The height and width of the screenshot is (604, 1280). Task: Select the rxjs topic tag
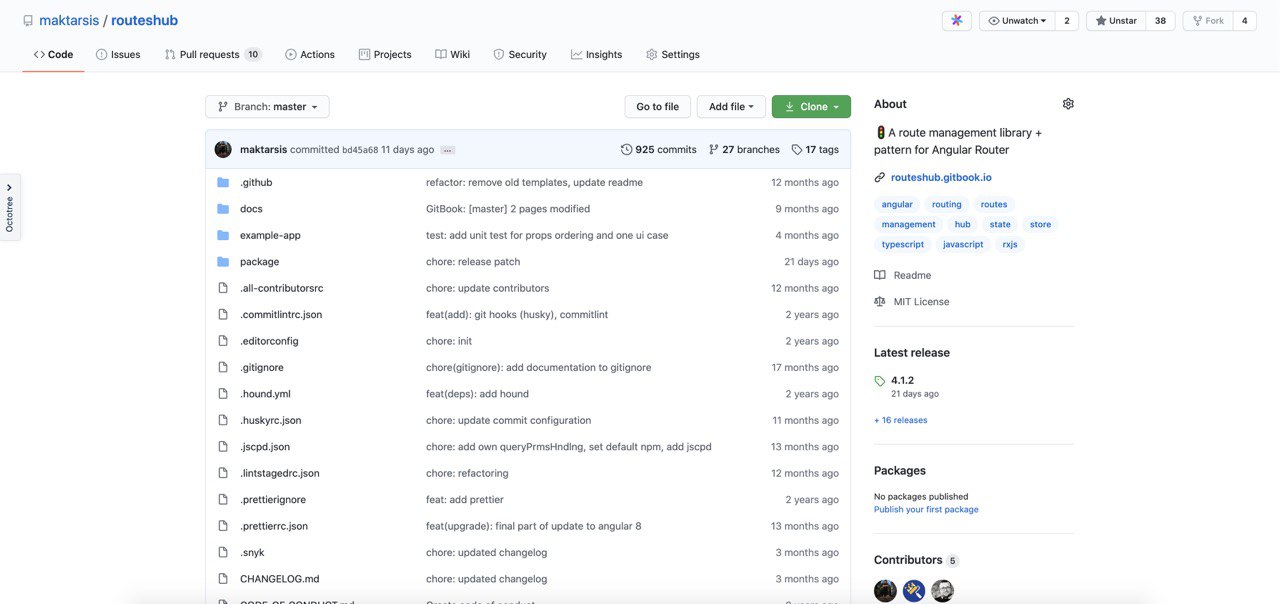(x=1010, y=244)
